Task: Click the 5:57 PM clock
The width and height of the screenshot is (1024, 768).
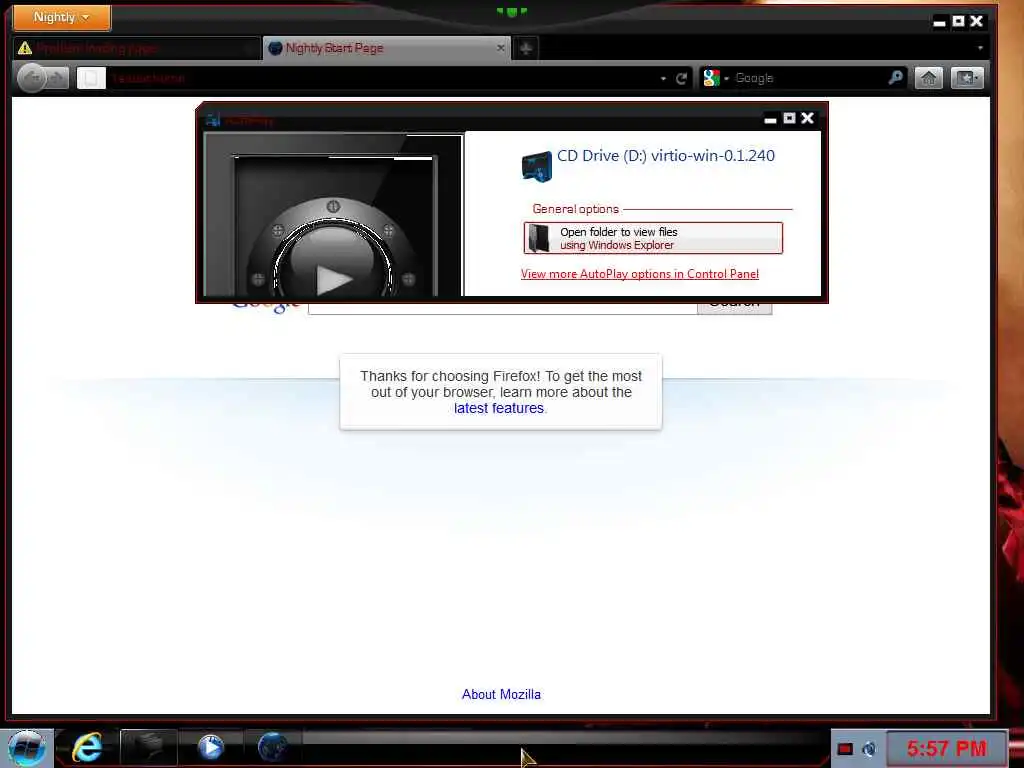Action: [x=946, y=748]
